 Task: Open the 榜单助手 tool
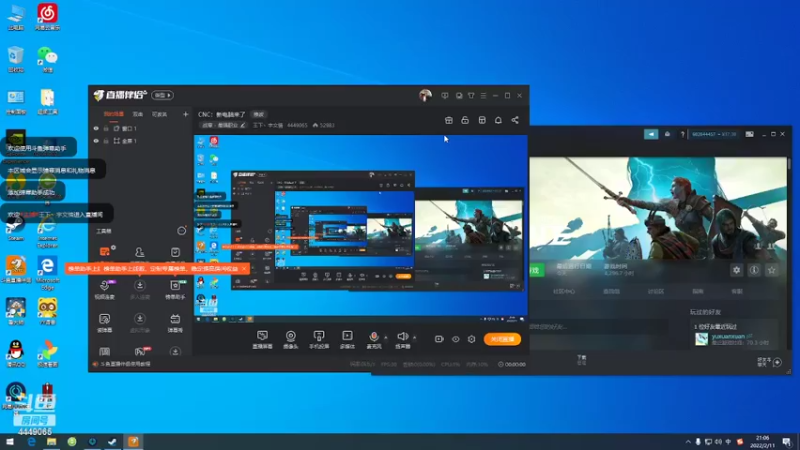[175, 289]
